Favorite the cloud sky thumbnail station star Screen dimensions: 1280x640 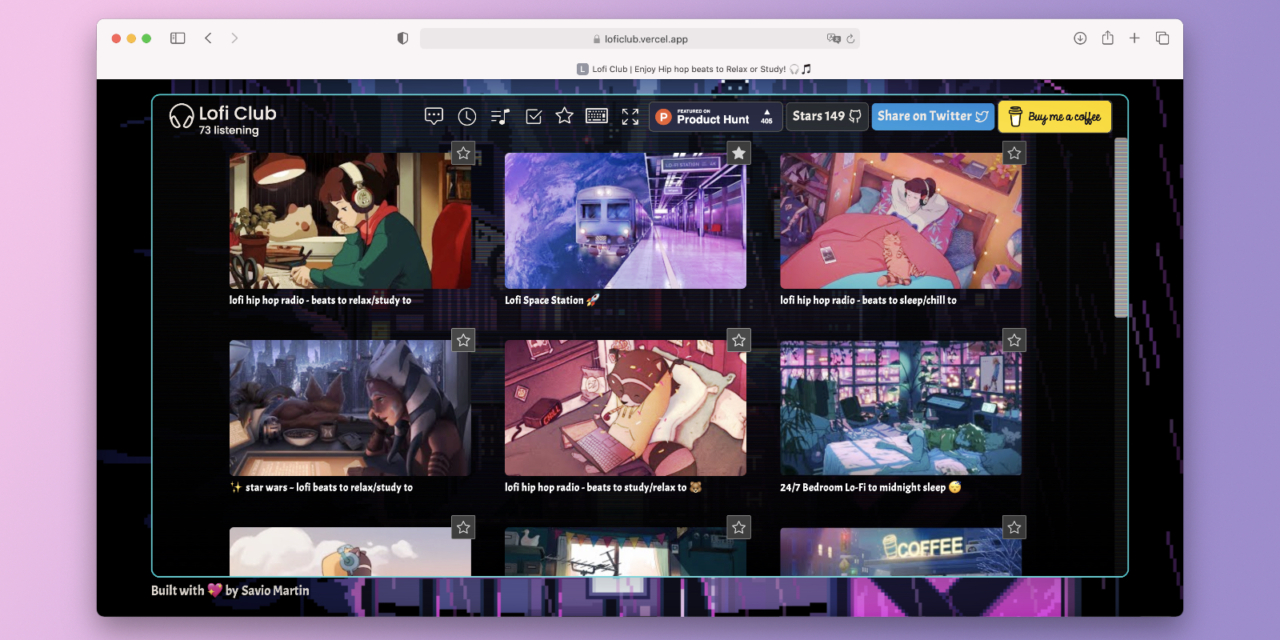(463, 527)
